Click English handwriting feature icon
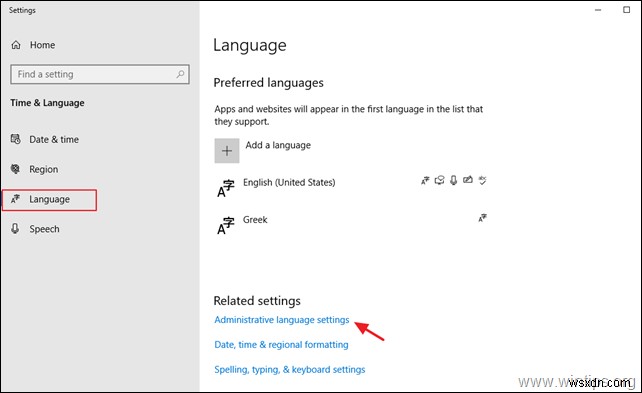 point(468,180)
